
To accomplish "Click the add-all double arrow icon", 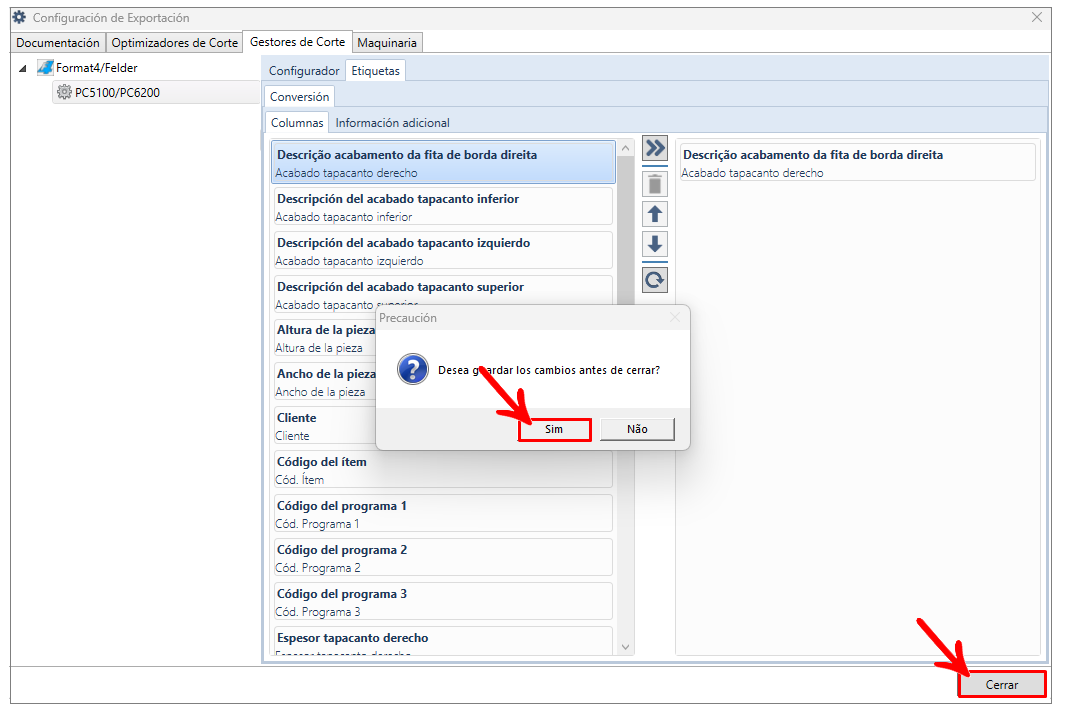I will 655,148.
